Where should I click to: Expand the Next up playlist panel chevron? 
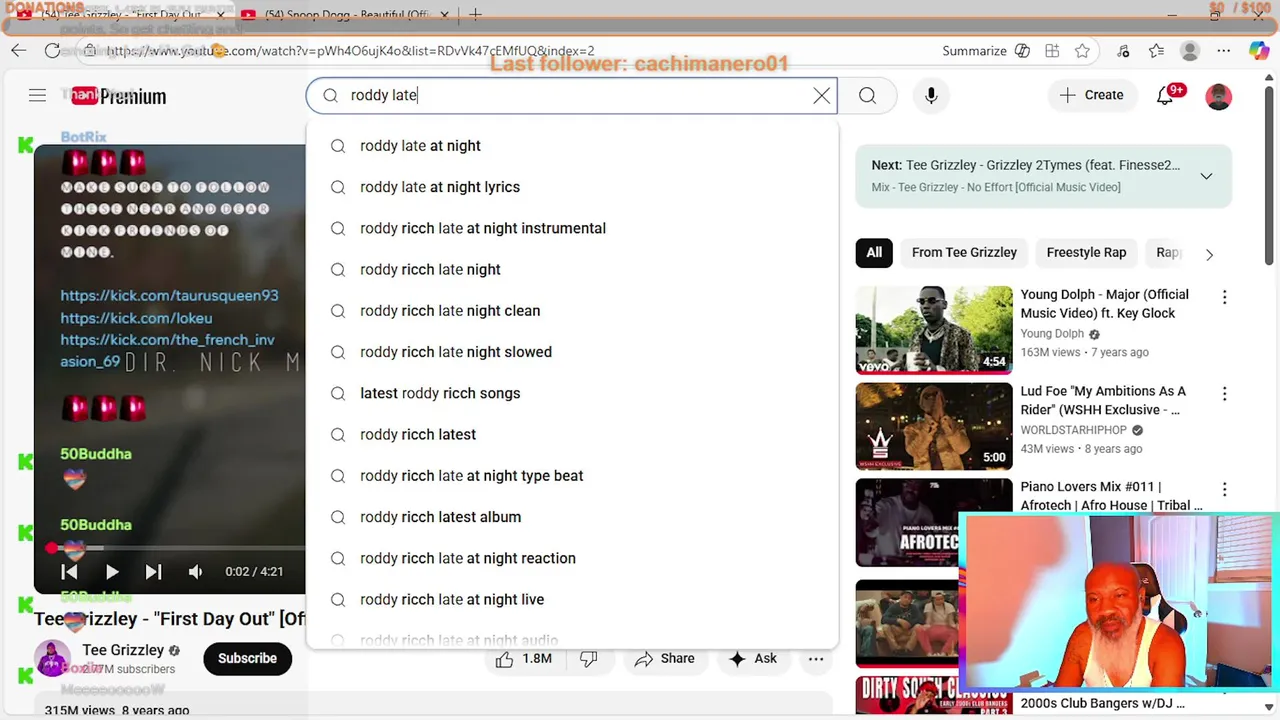(x=1206, y=176)
